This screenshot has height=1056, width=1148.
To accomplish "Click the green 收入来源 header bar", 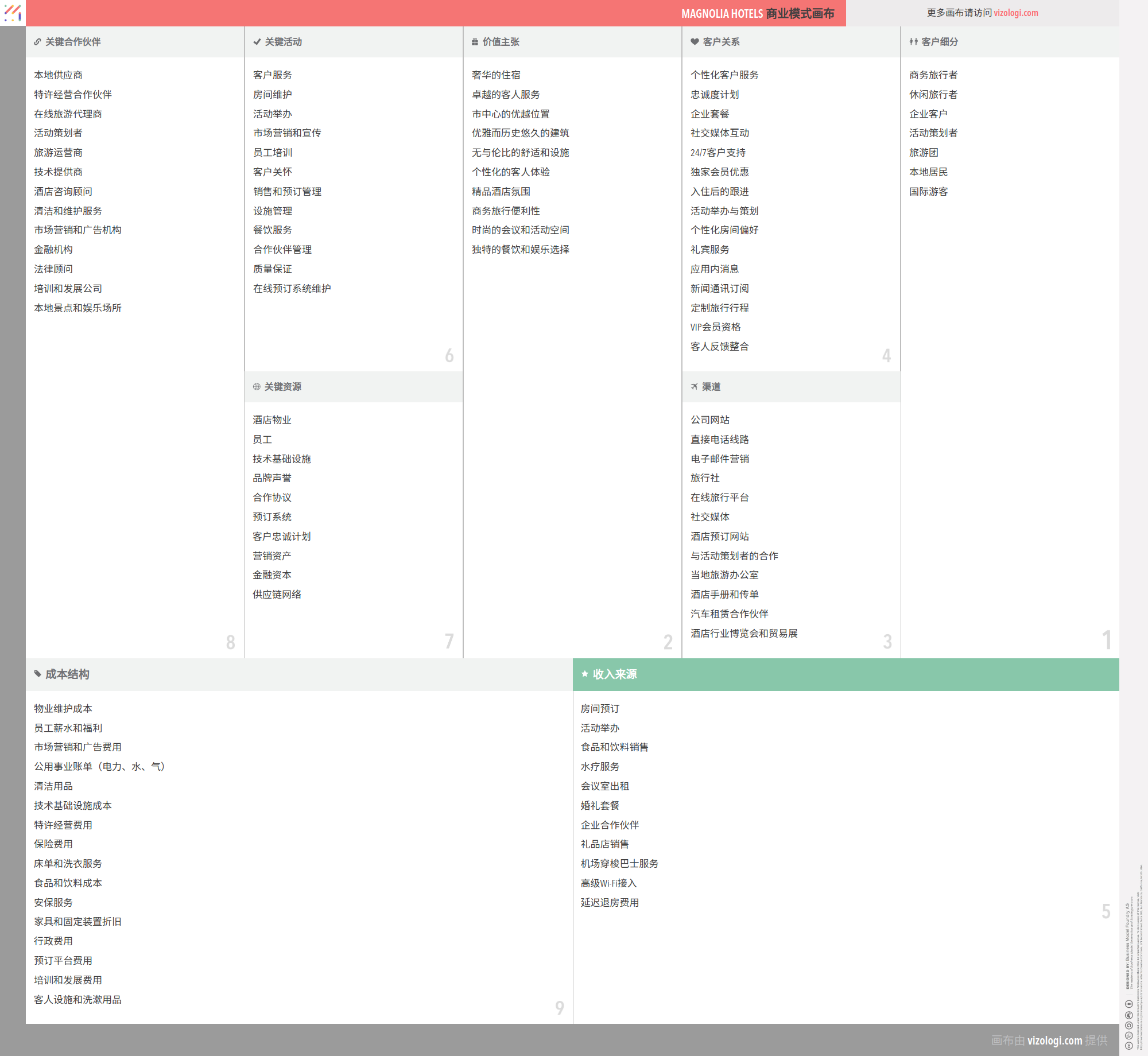I will (x=845, y=674).
